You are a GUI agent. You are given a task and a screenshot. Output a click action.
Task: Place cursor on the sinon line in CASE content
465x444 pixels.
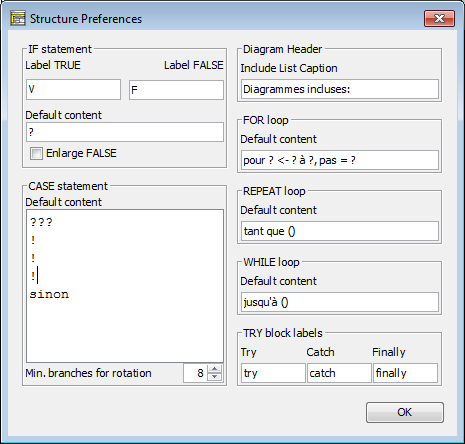(x=49, y=294)
